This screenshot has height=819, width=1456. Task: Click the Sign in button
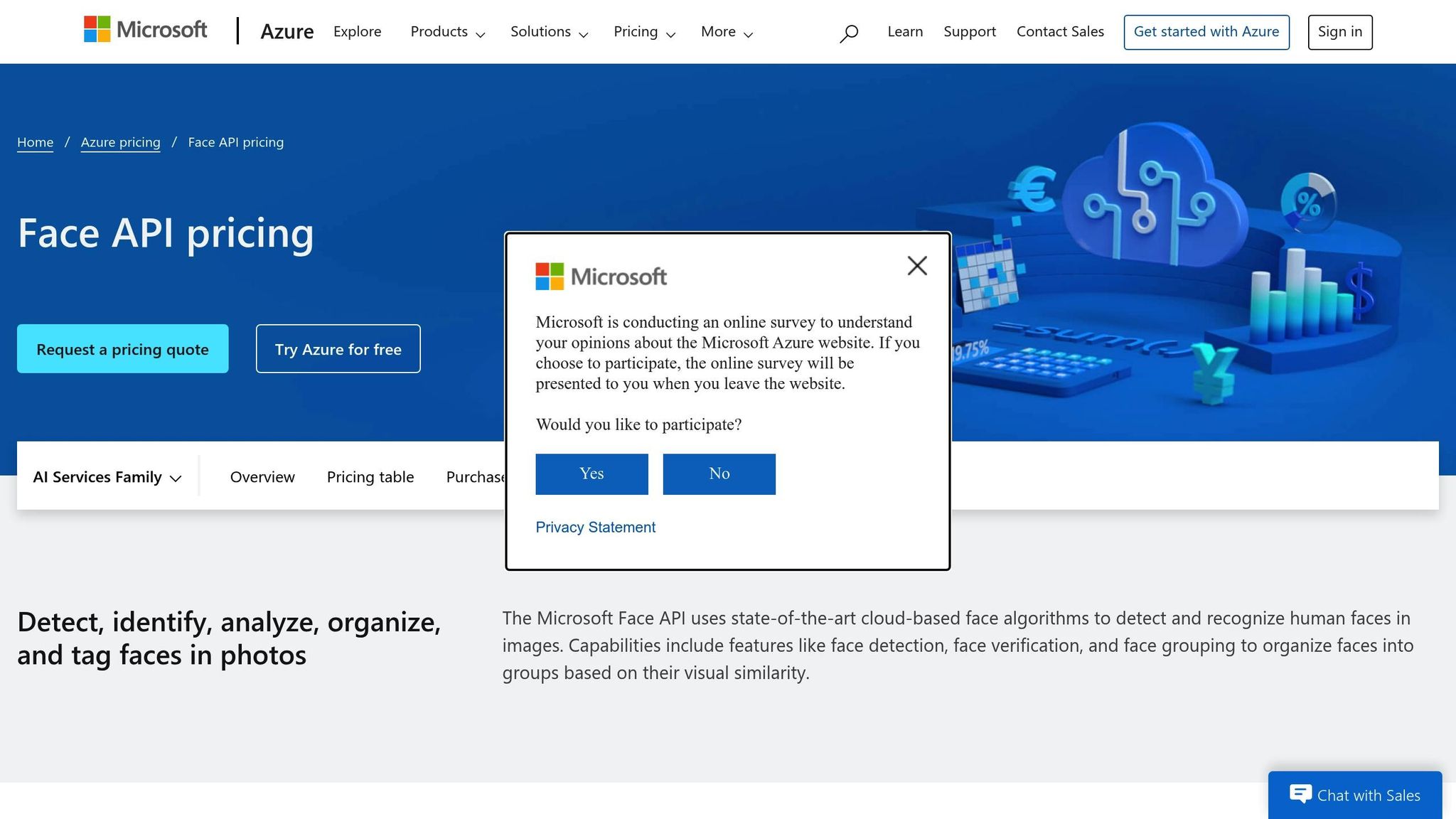pyautogui.click(x=1340, y=32)
